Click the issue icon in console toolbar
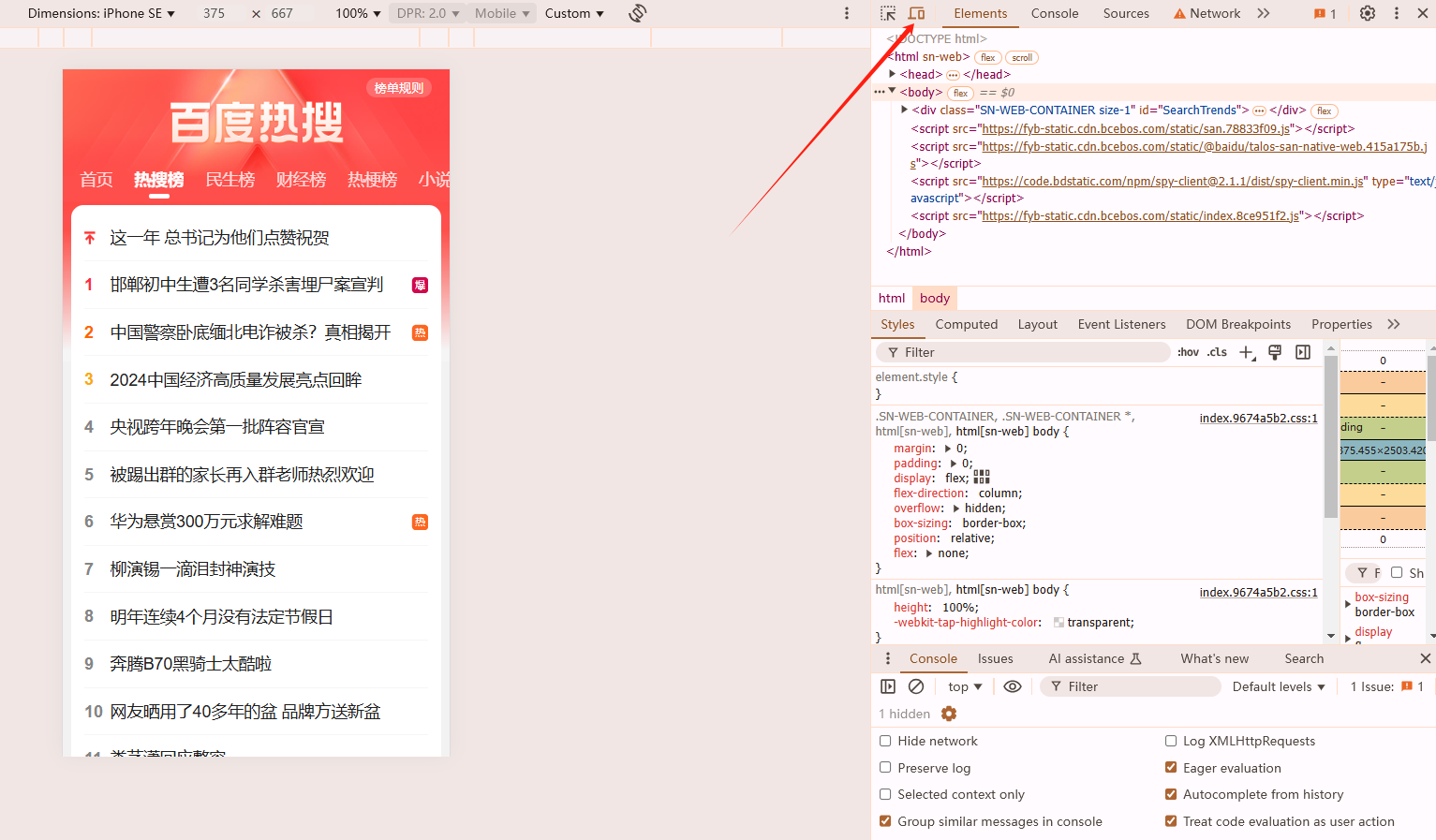Image resolution: width=1436 pixels, height=840 pixels. click(x=1407, y=686)
